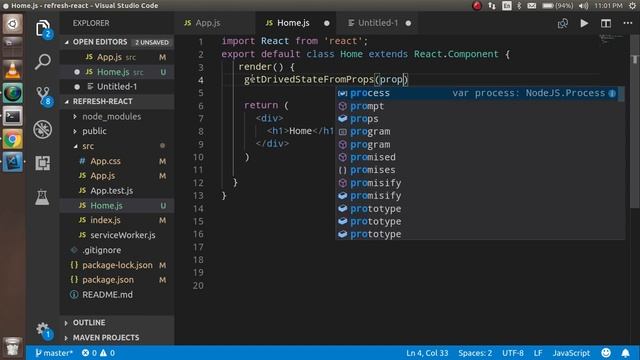Click Spaces: 2 indentation setting
The image size is (640, 360).
(475, 353)
